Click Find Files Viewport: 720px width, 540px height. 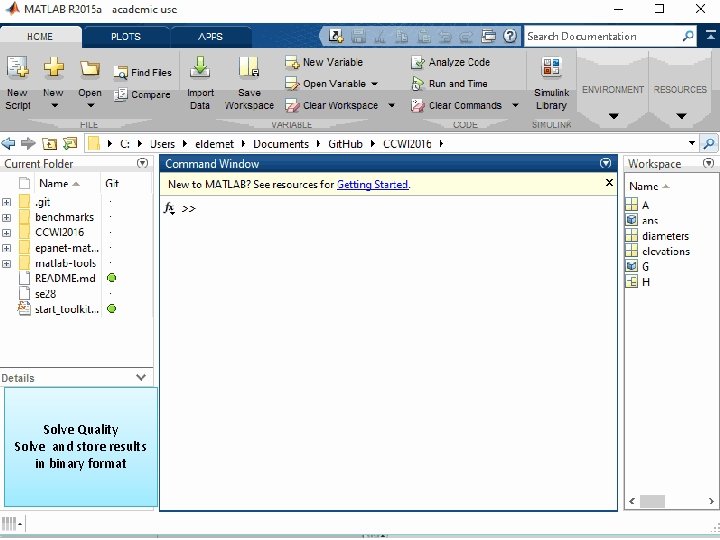click(x=143, y=73)
